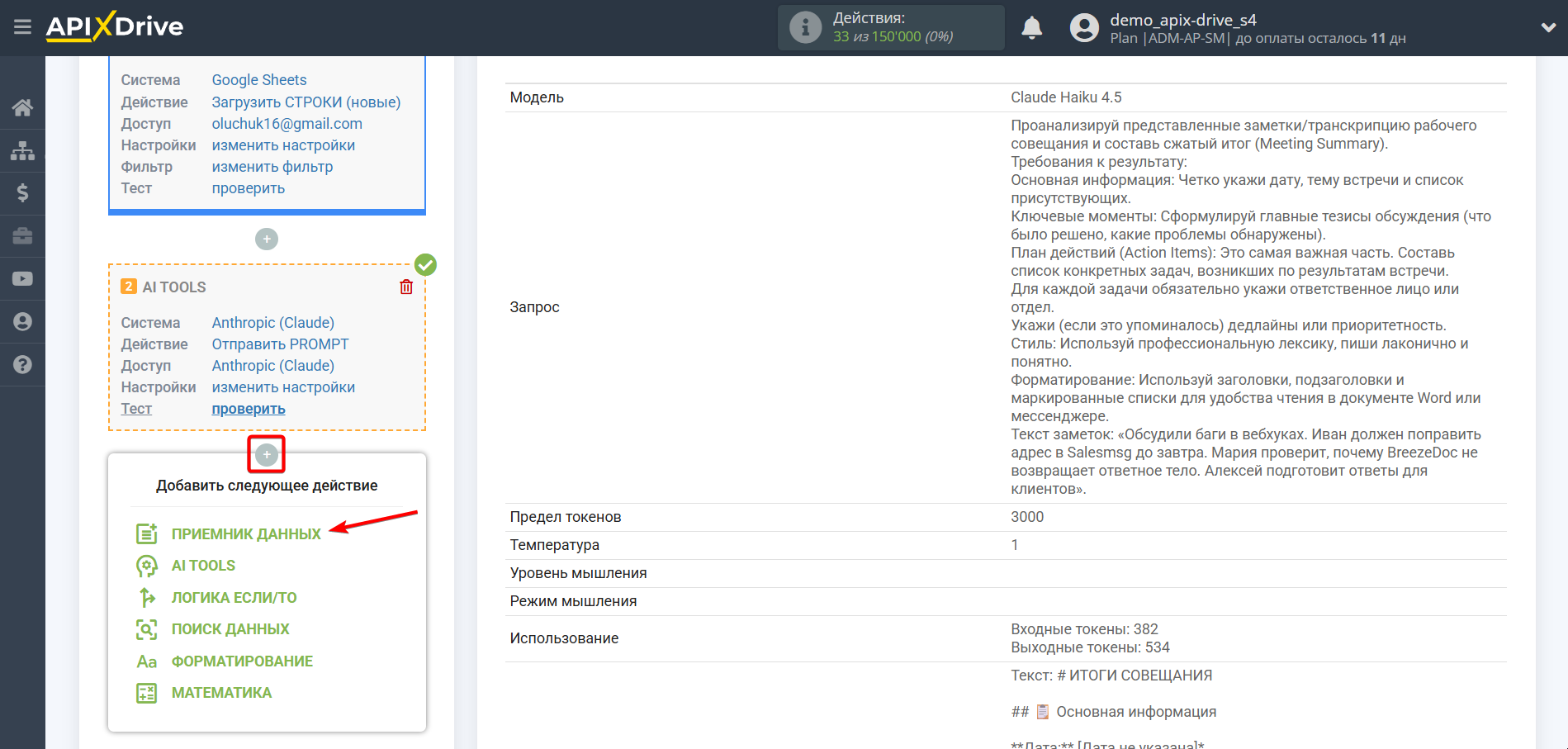Select ПОИСК ДАННЫХ action option
The image size is (1568, 749).
pos(230,629)
